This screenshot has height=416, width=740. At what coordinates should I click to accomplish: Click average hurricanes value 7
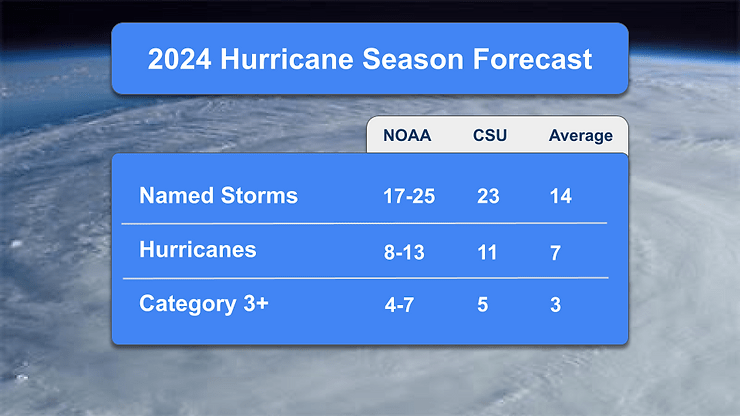click(x=555, y=252)
